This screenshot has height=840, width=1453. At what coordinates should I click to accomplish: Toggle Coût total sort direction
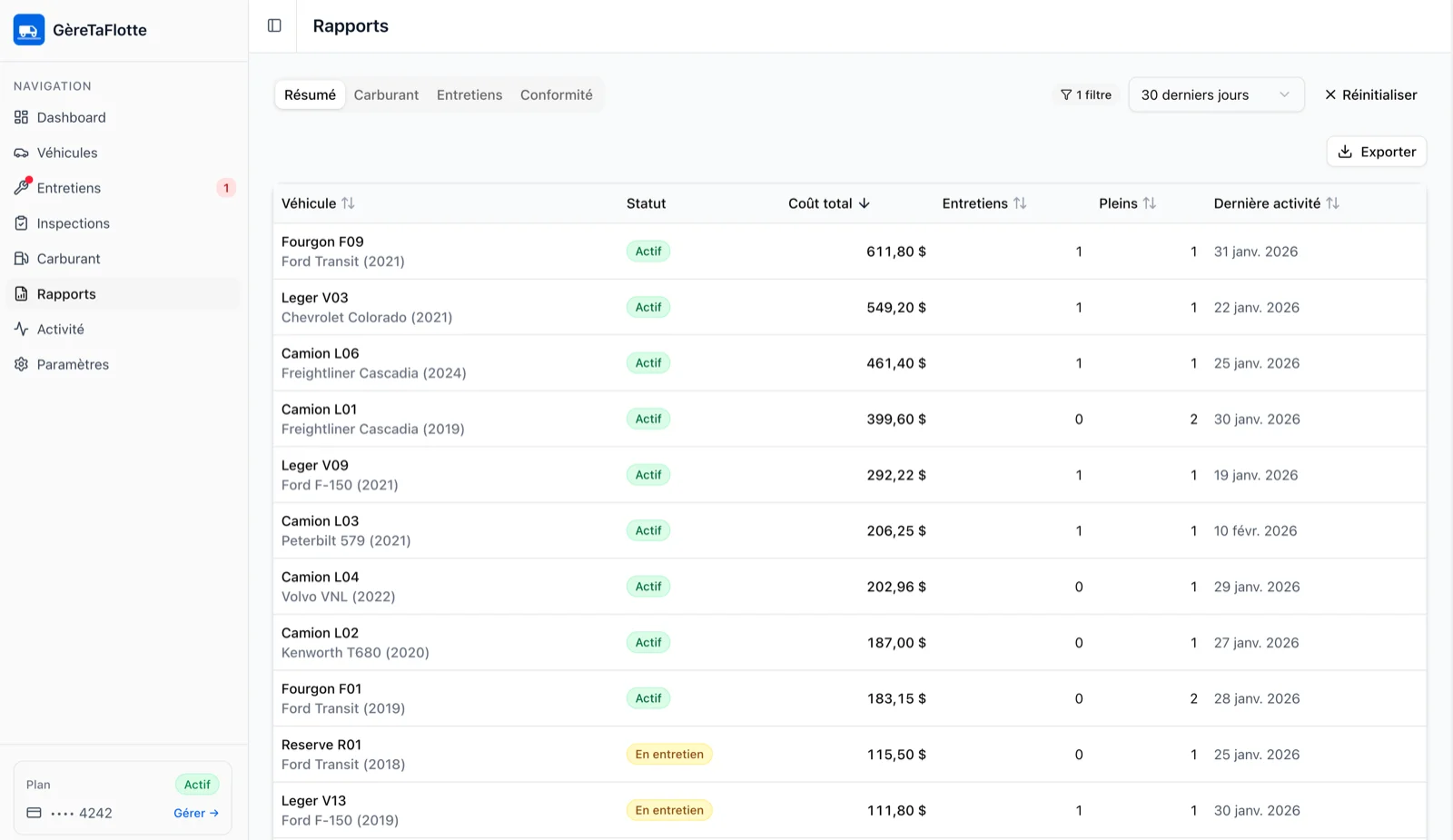pos(828,203)
